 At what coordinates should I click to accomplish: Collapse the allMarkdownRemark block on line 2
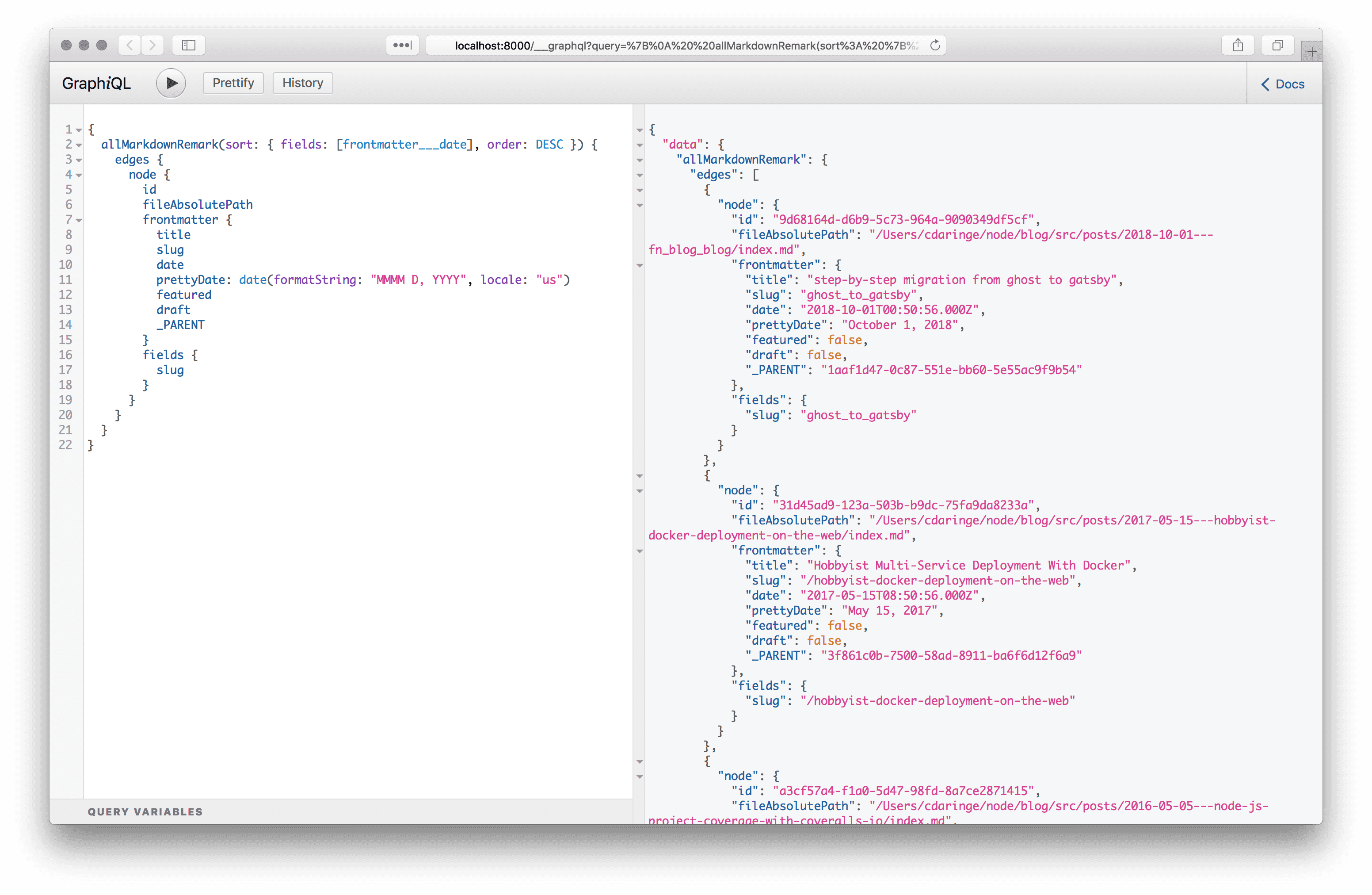79,145
